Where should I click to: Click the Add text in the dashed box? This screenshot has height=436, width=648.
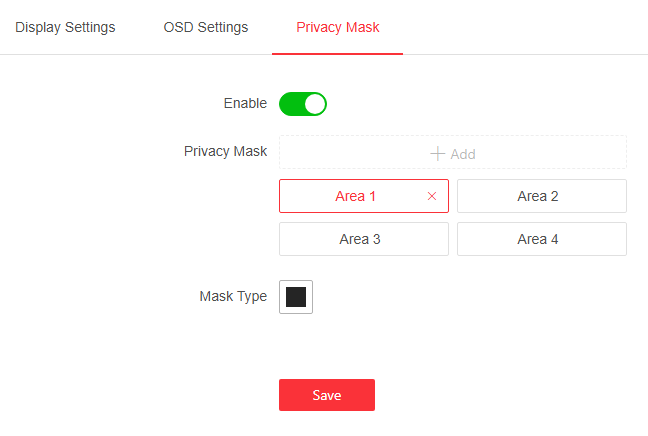coord(463,154)
